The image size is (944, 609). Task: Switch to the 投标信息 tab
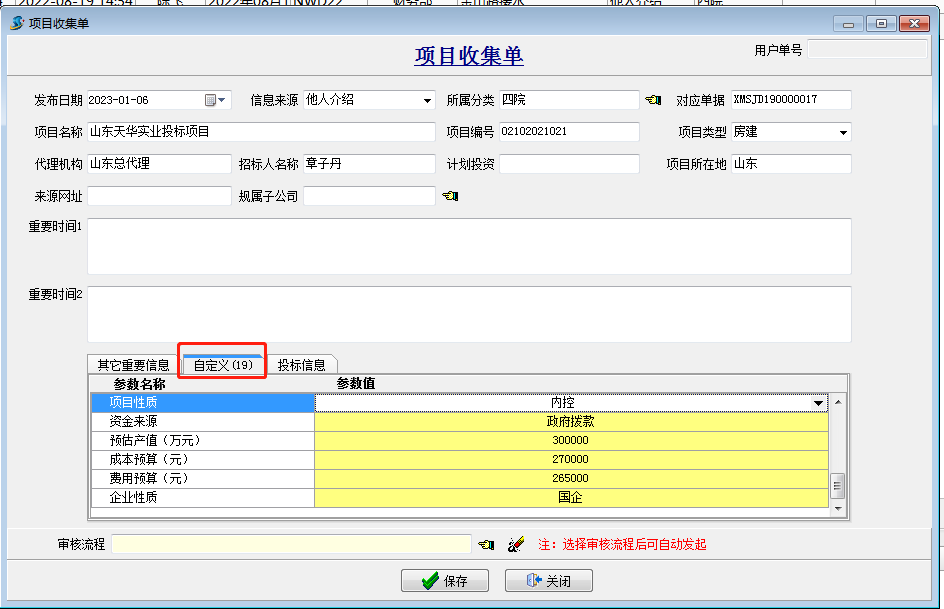(x=301, y=365)
